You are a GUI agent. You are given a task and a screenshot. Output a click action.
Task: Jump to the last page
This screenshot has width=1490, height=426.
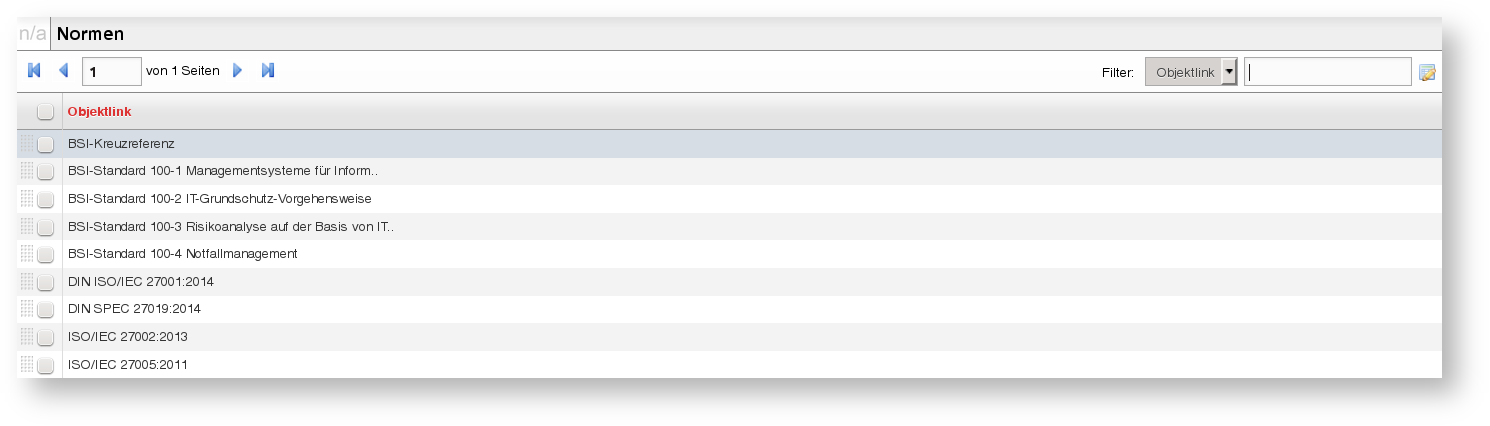click(x=268, y=71)
